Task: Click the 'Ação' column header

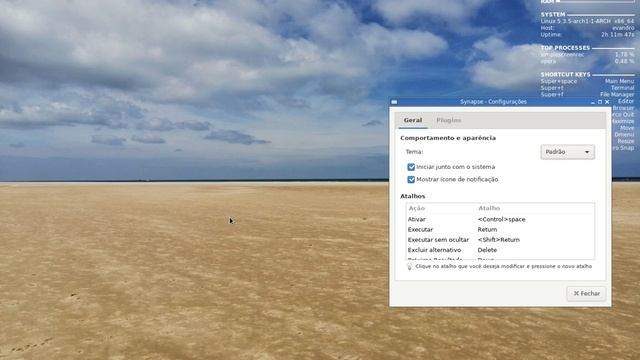Action: 417,208
